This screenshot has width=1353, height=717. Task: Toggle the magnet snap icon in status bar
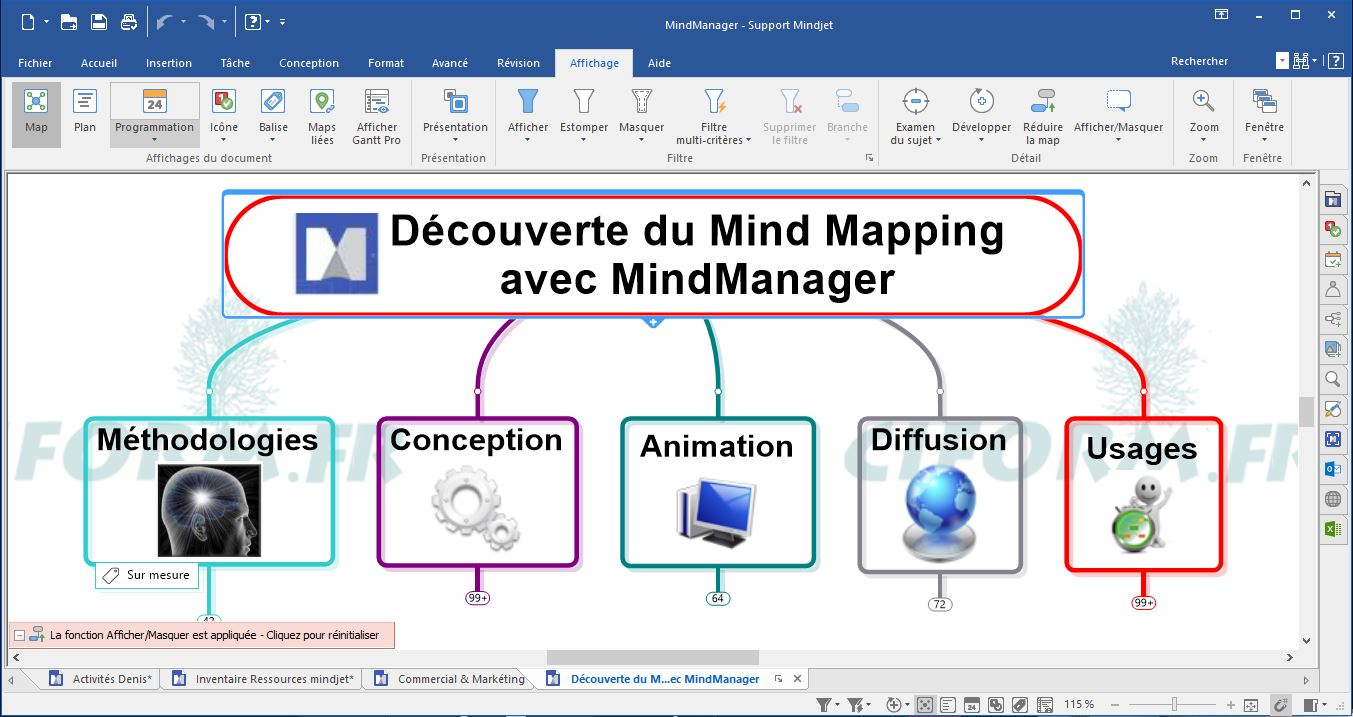(x=1279, y=705)
